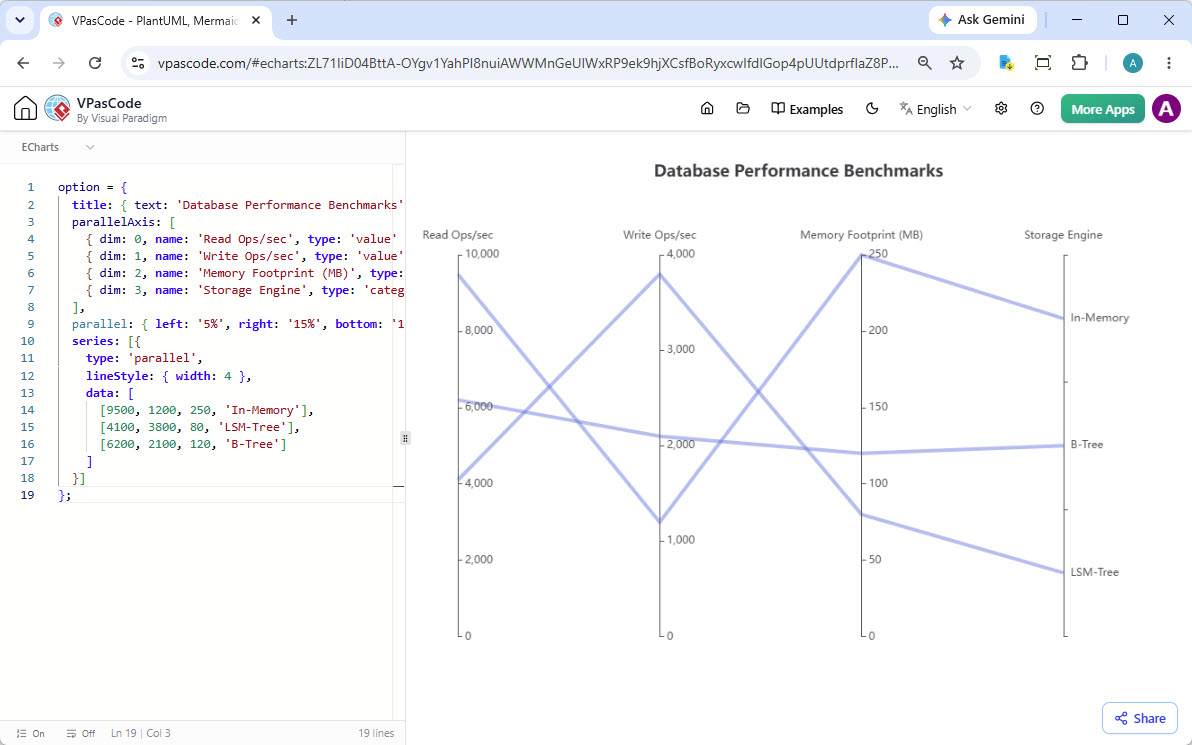Click the Write Ops/sec axis label
The width and height of the screenshot is (1192, 745).
[x=659, y=235]
